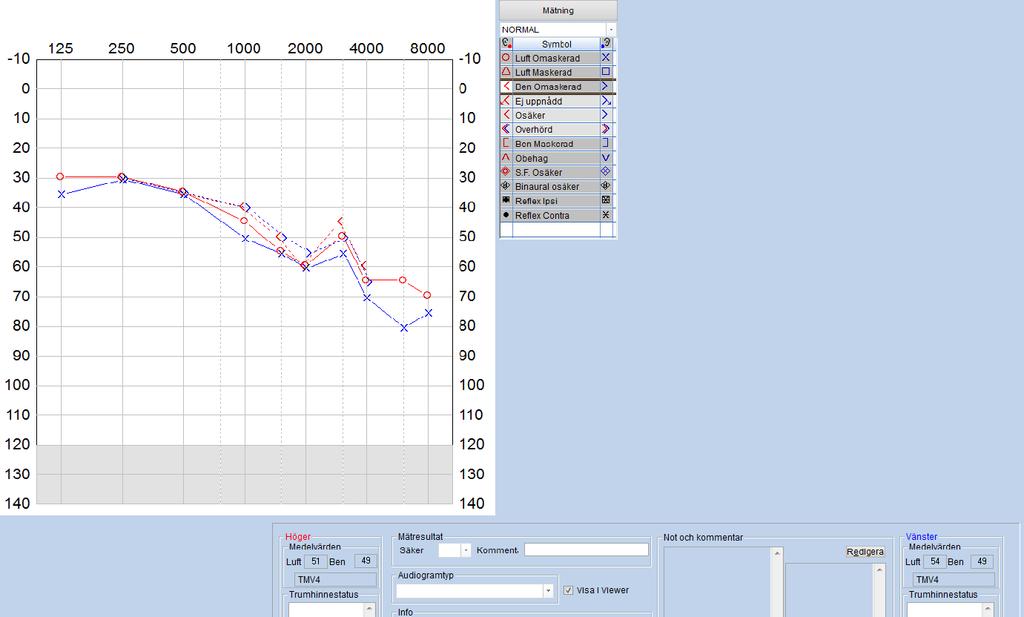Click scroll-up arrow of left Not och kommentar box

[x=777, y=554]
